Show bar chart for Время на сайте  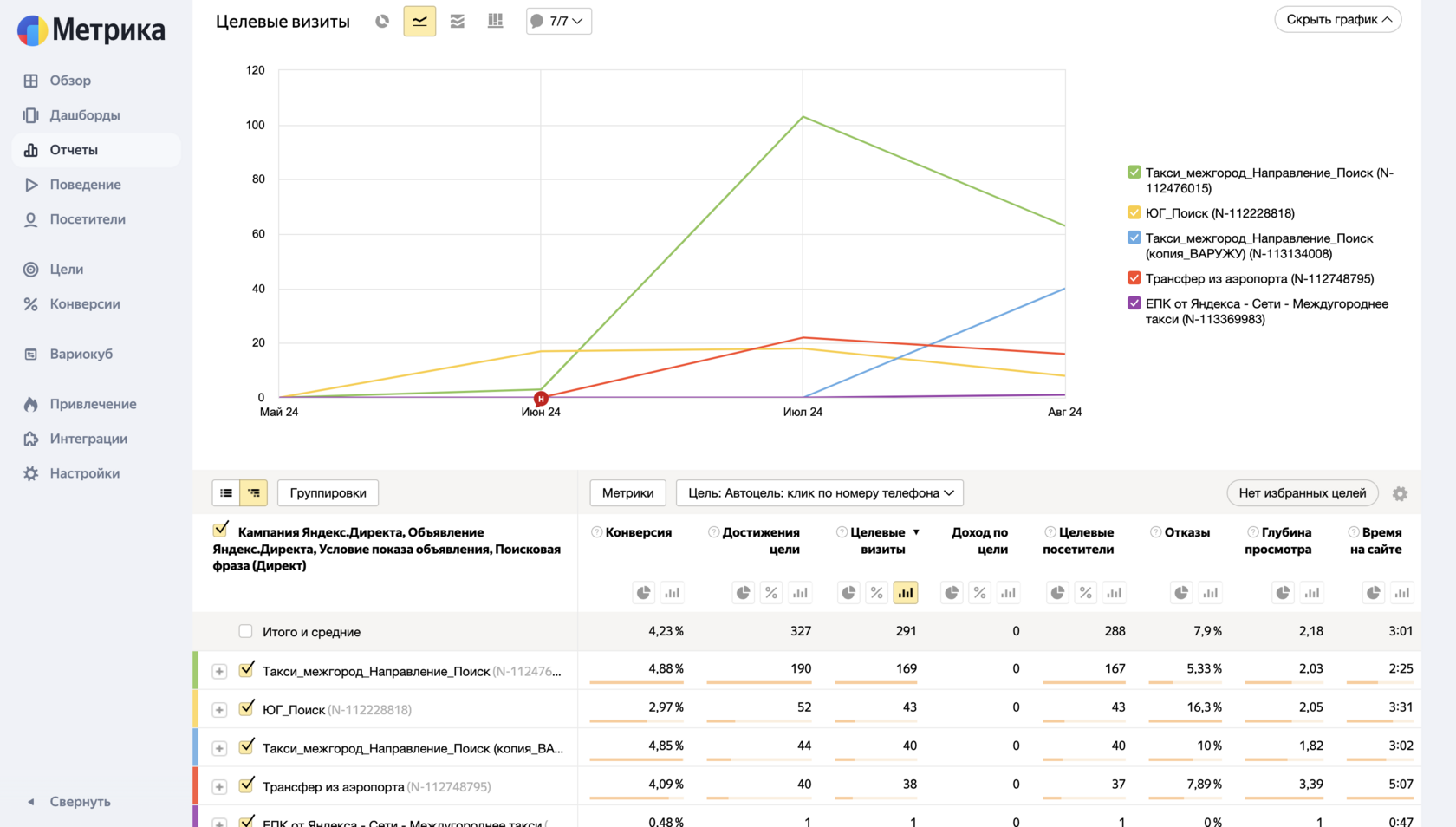tap(1401, 593)
